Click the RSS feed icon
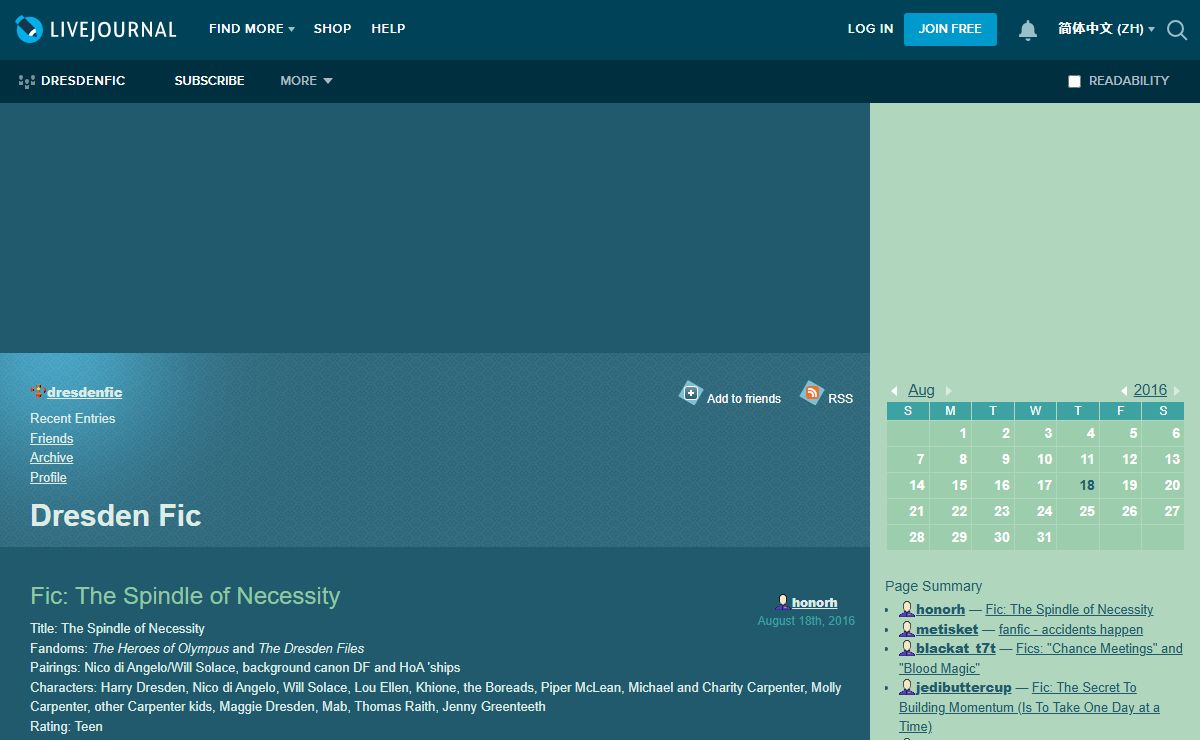Viewport: 1200px width, 740px height. click(812, 393)
